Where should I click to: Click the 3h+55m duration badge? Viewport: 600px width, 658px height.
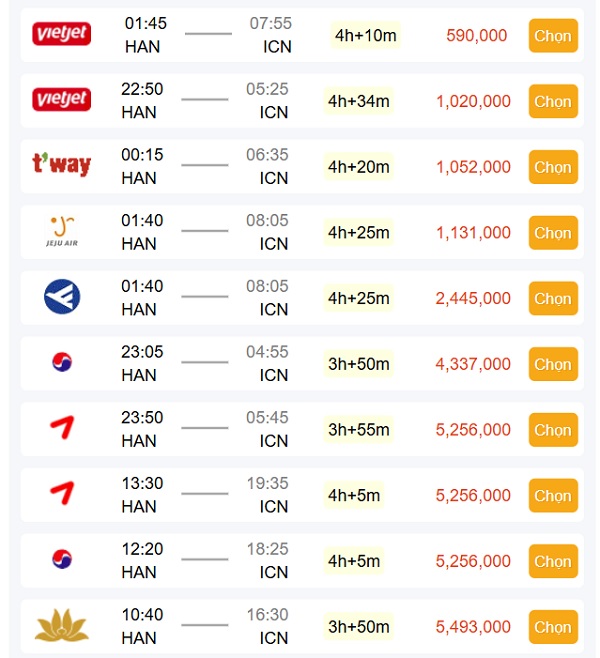click(359, 430)
